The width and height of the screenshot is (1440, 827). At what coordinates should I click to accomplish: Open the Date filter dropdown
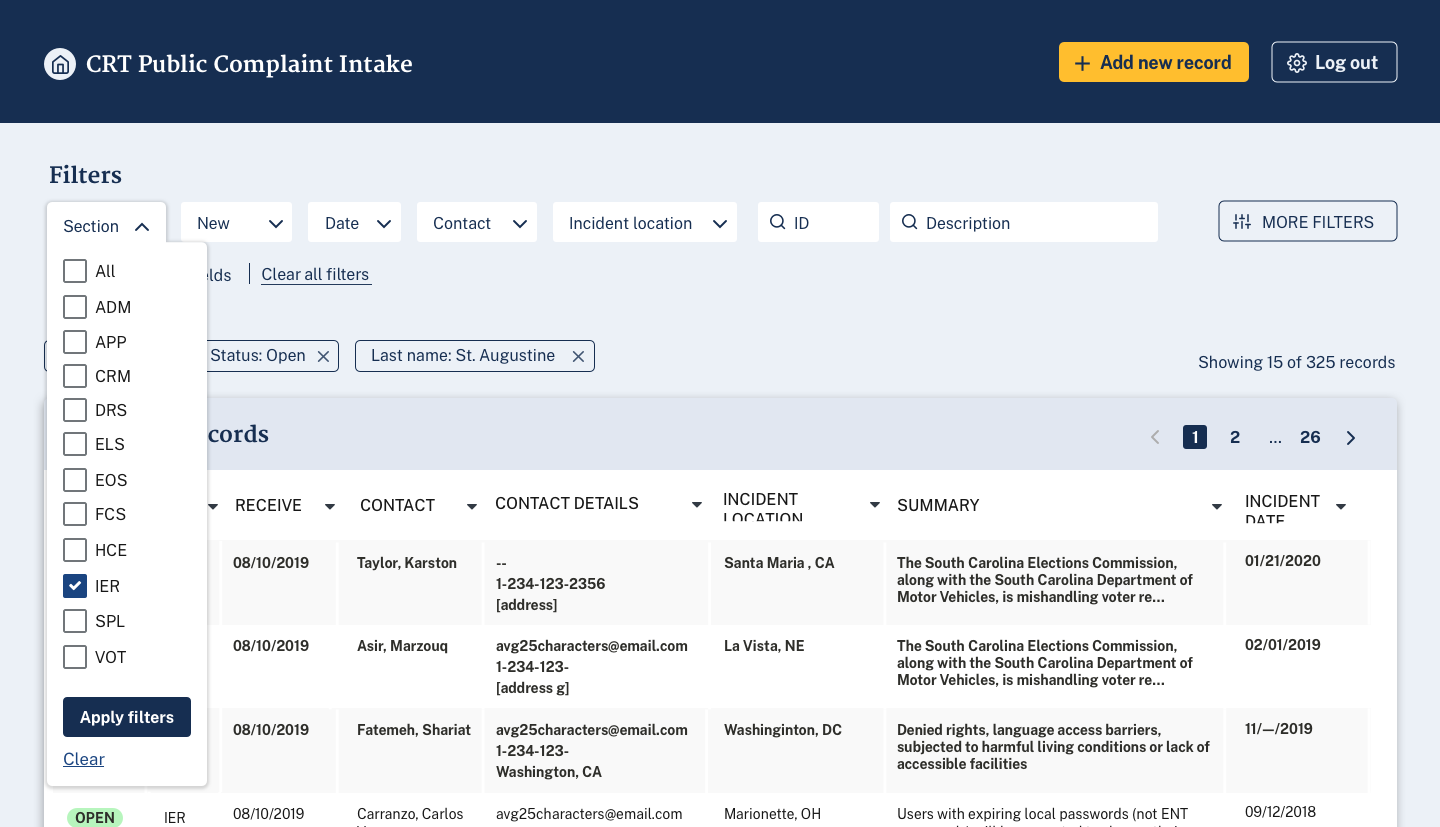pyautogui.click(x=354, y=222)
